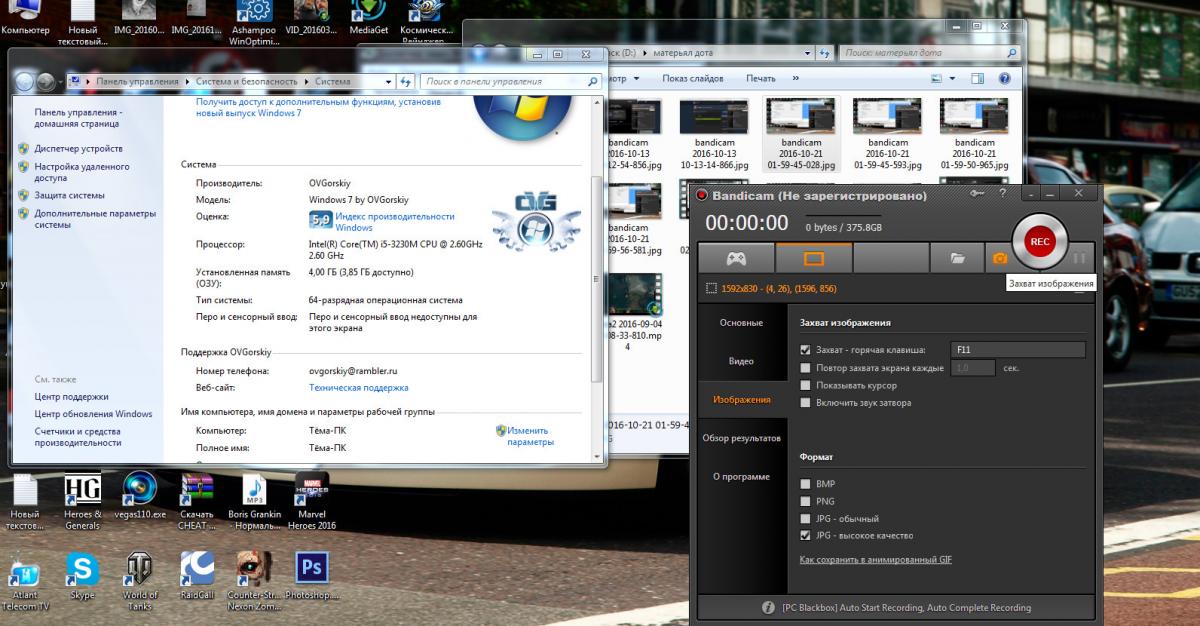Open the Photoshop desktop shortcut
This screenshot has width=1200, height=626.
point(312,571)
